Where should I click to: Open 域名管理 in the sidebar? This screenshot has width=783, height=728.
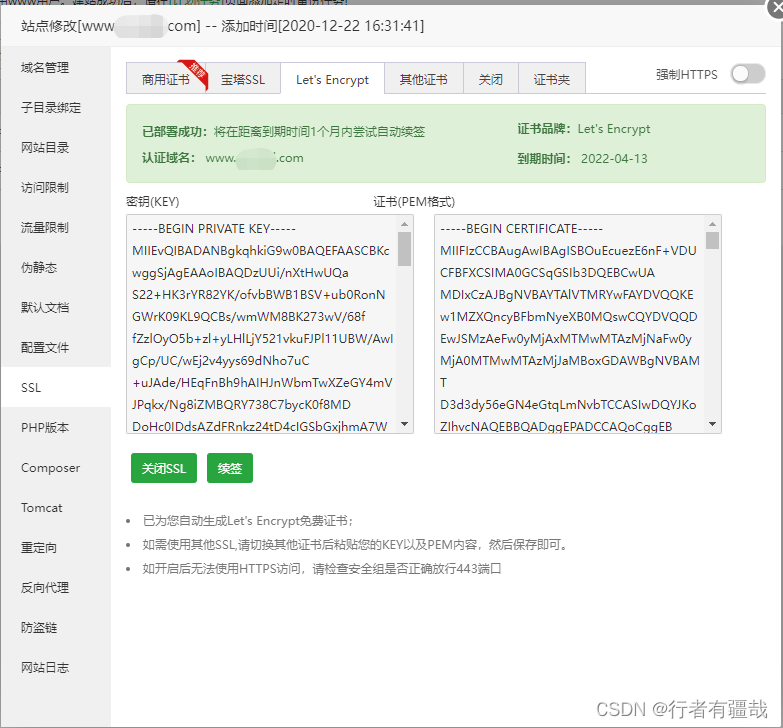click(45, 68)
